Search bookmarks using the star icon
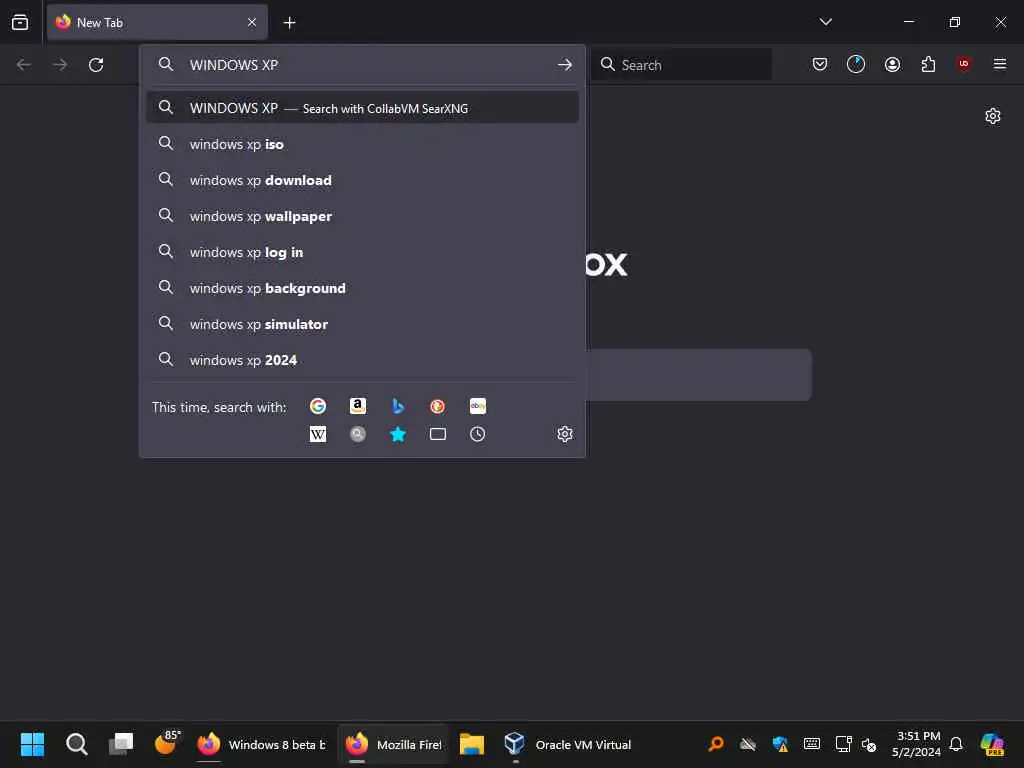 [398, 434]
